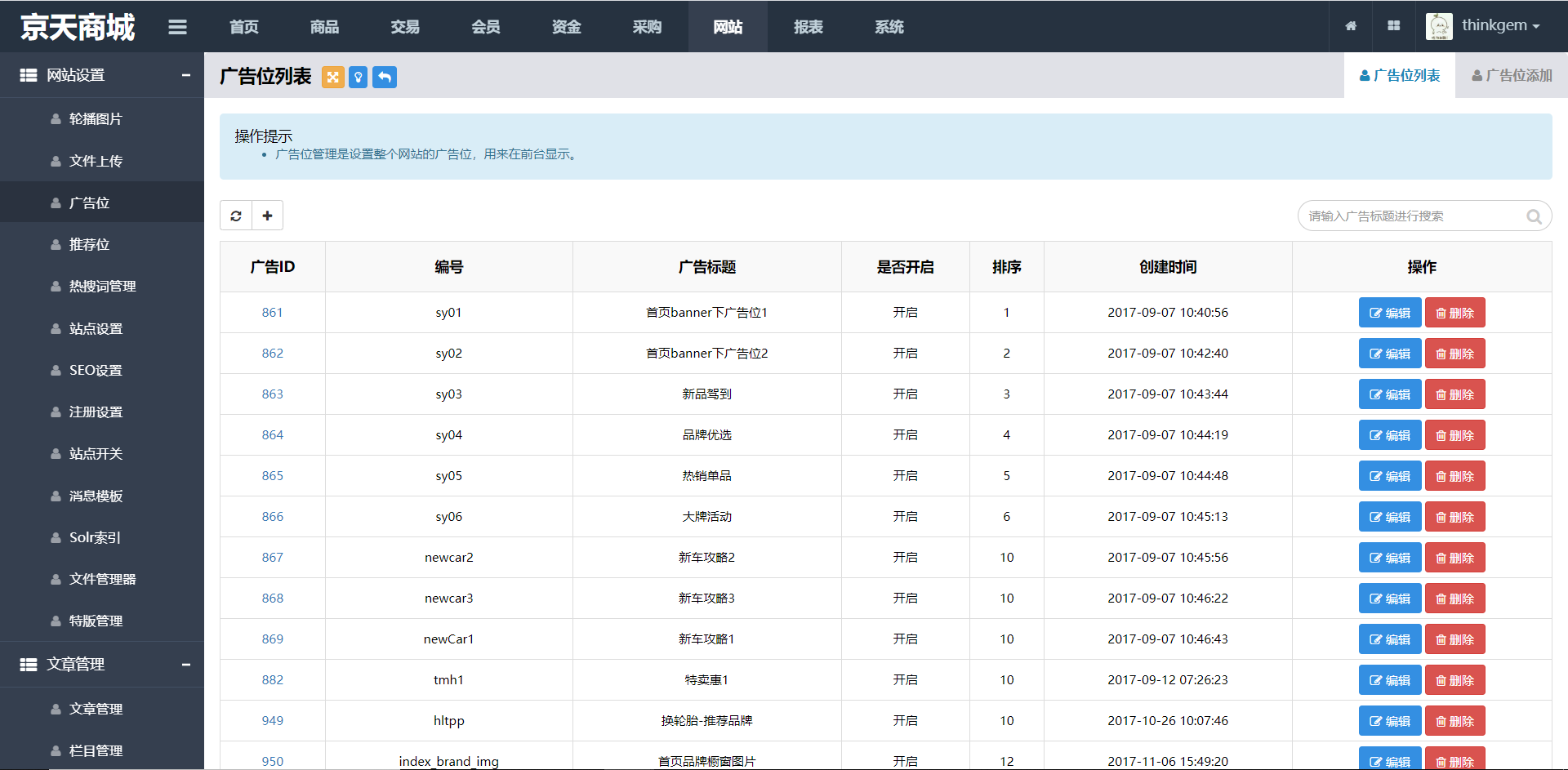Open the thinkgem user dropdown
Viewport: 1568px width, 770px height.
point(1500,25)
